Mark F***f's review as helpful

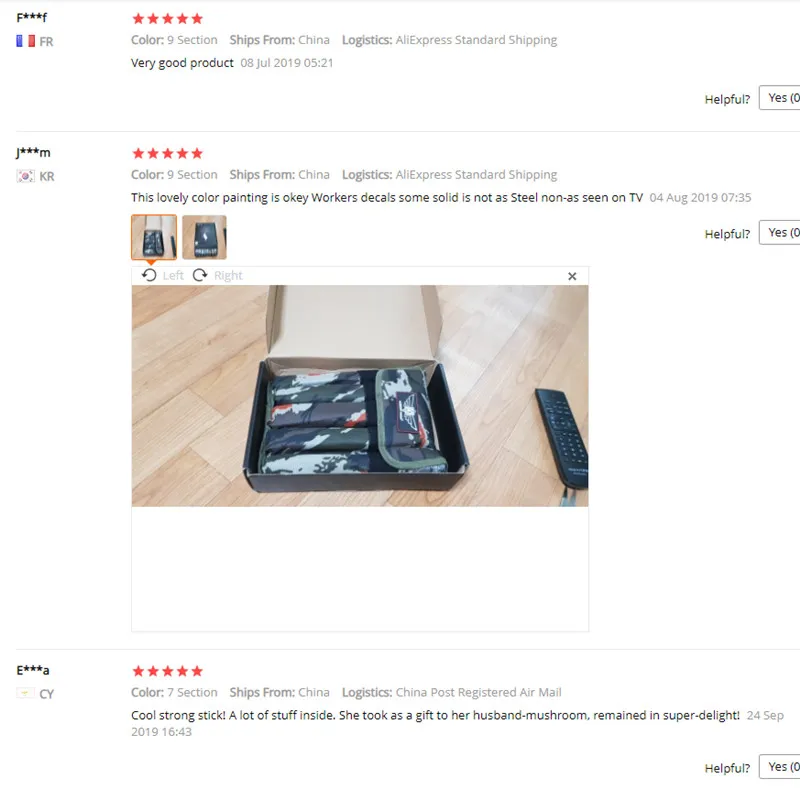pos(780,97)
